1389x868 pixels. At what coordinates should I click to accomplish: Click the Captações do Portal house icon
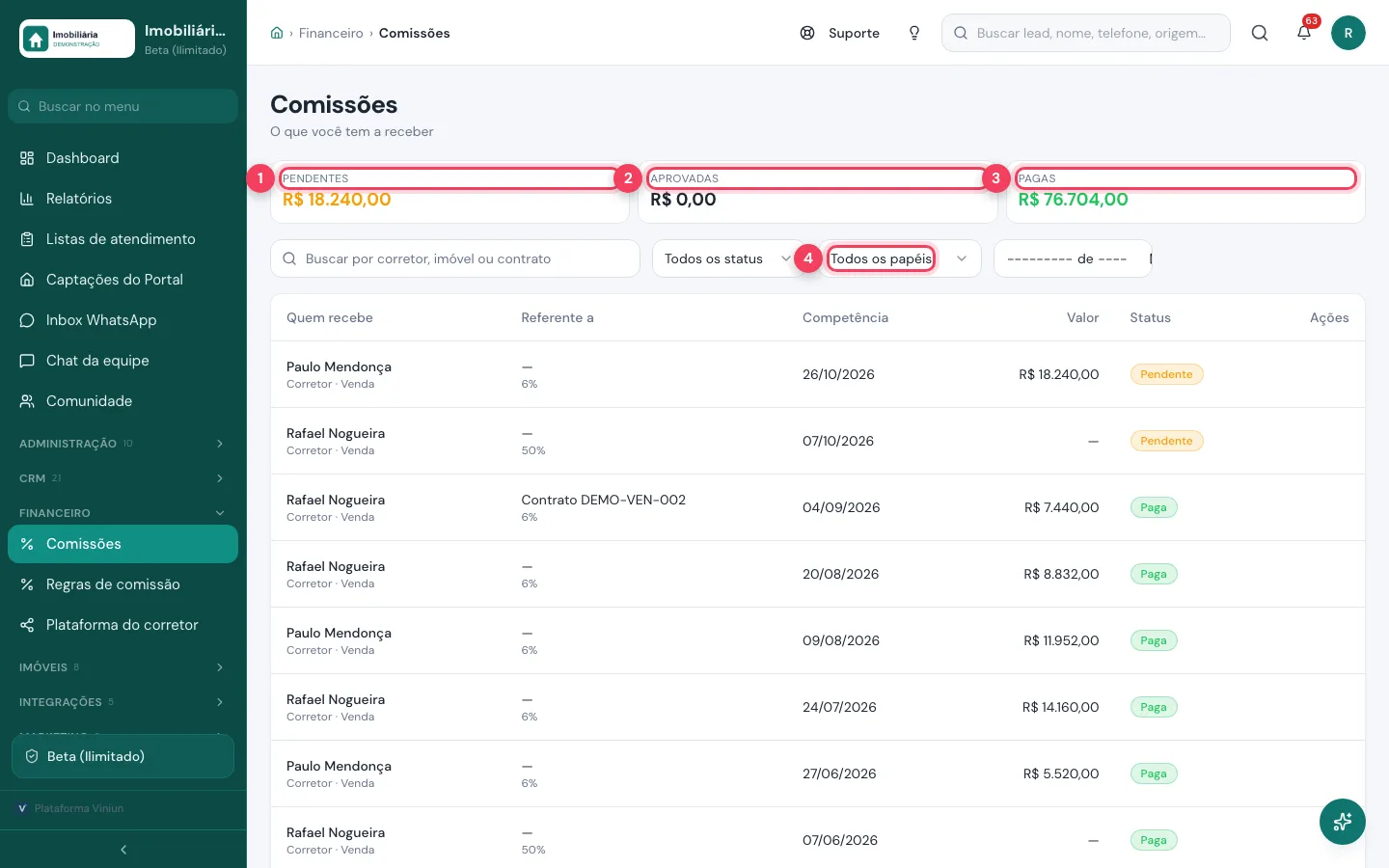[x=27, y=280]
